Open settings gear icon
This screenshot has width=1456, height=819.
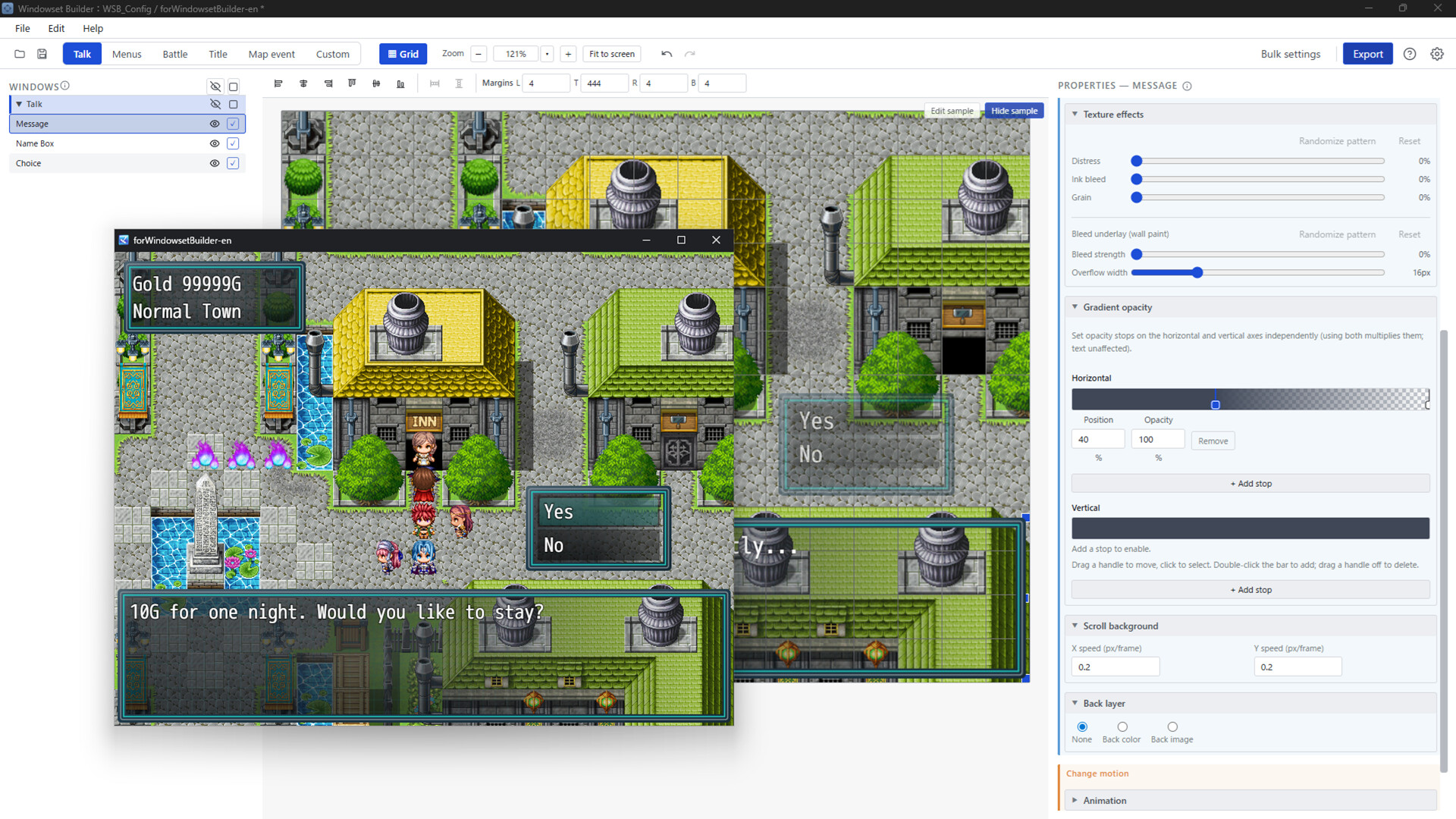pyautogui.click(x=1437, y=54)
